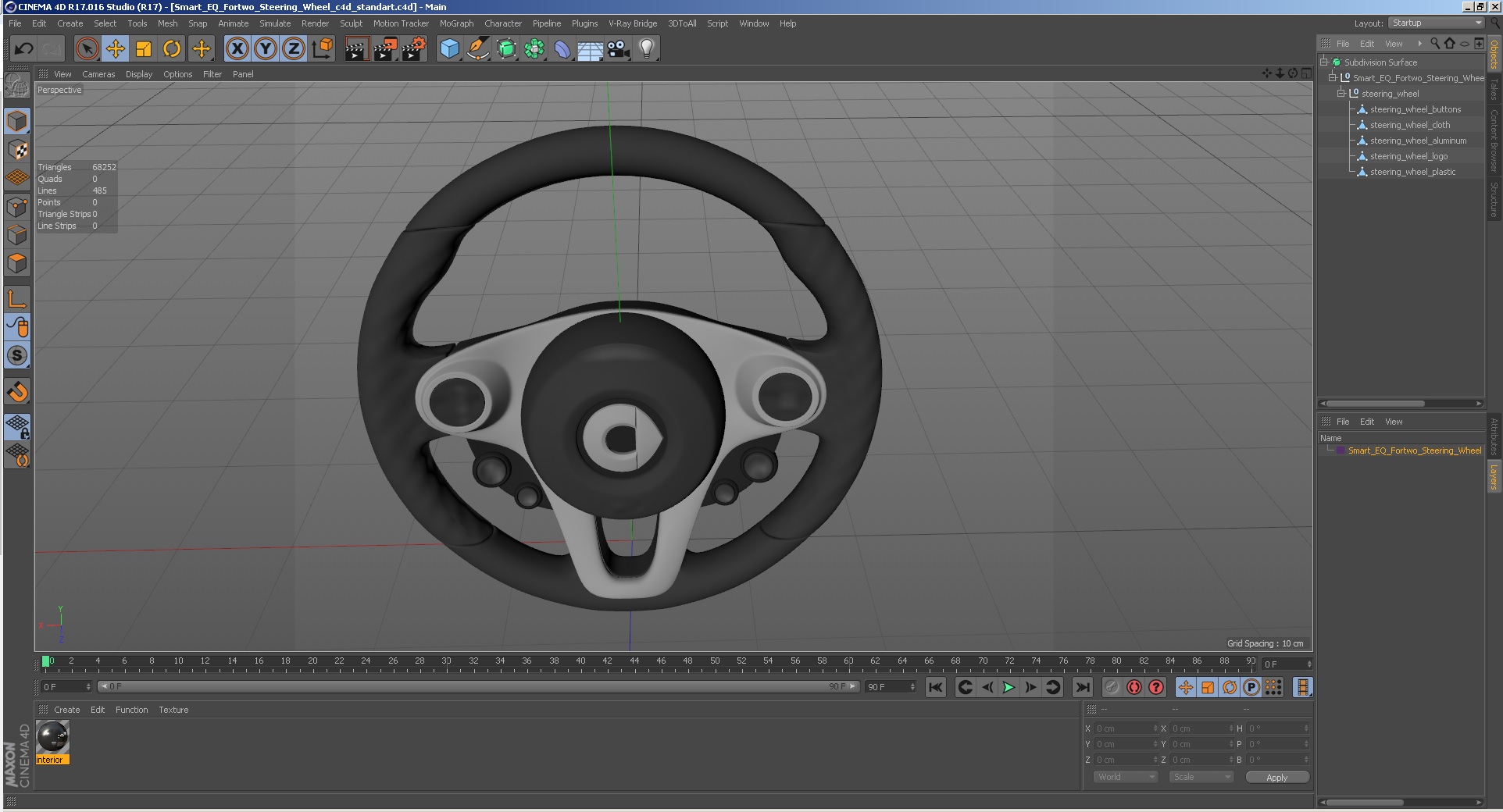Go to the start of animation
This screenshot has height=812, width=1503.
point(935,687)
